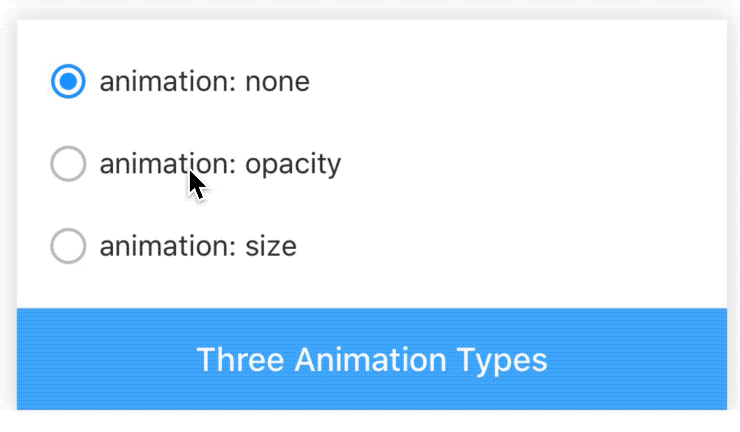This screenshot has width=740, height=432.
Task: Toggle the unchecked radio beside "animation: opacity"
Action: 68,164
